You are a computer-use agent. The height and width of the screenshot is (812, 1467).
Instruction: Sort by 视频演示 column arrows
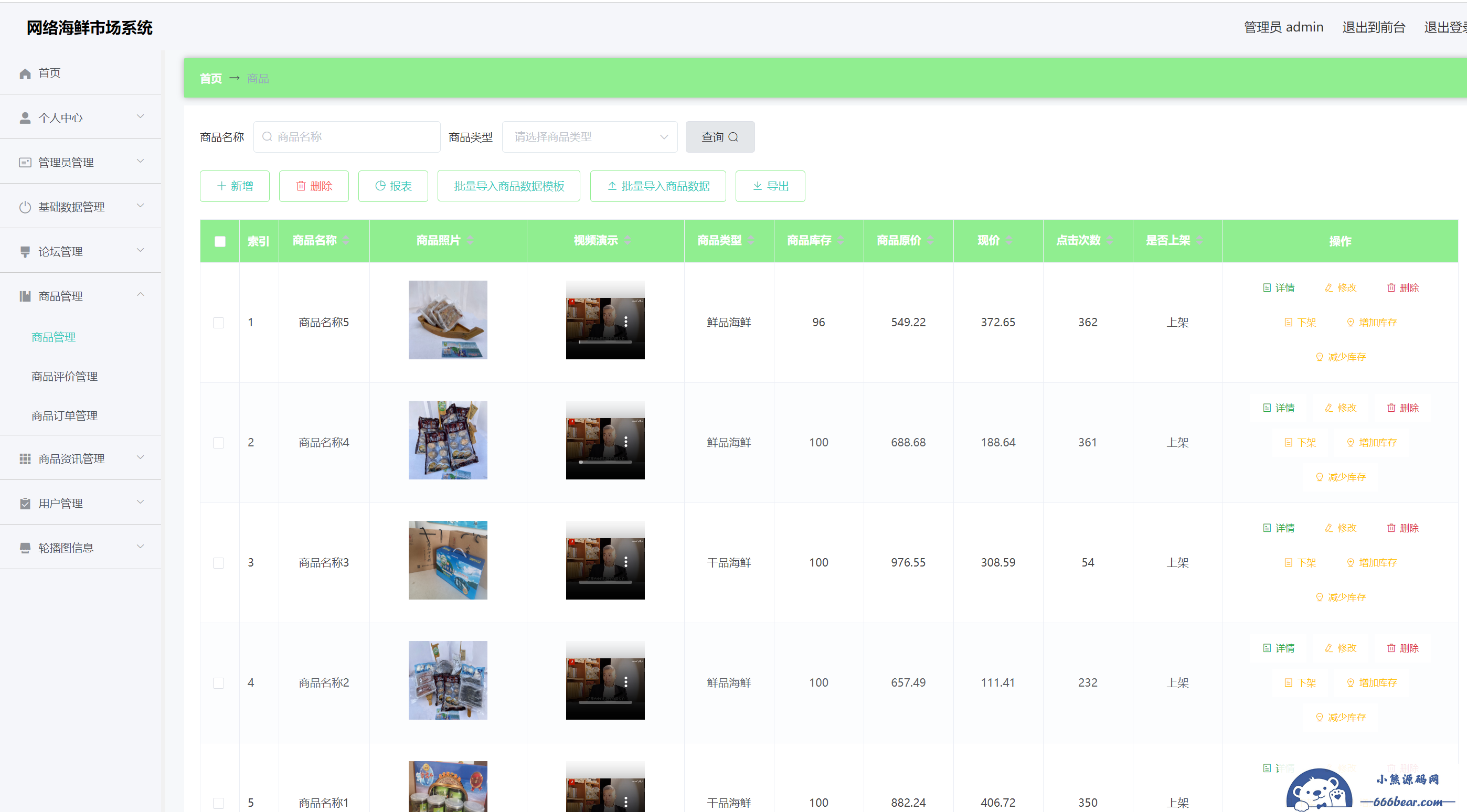tap(627, 240)
